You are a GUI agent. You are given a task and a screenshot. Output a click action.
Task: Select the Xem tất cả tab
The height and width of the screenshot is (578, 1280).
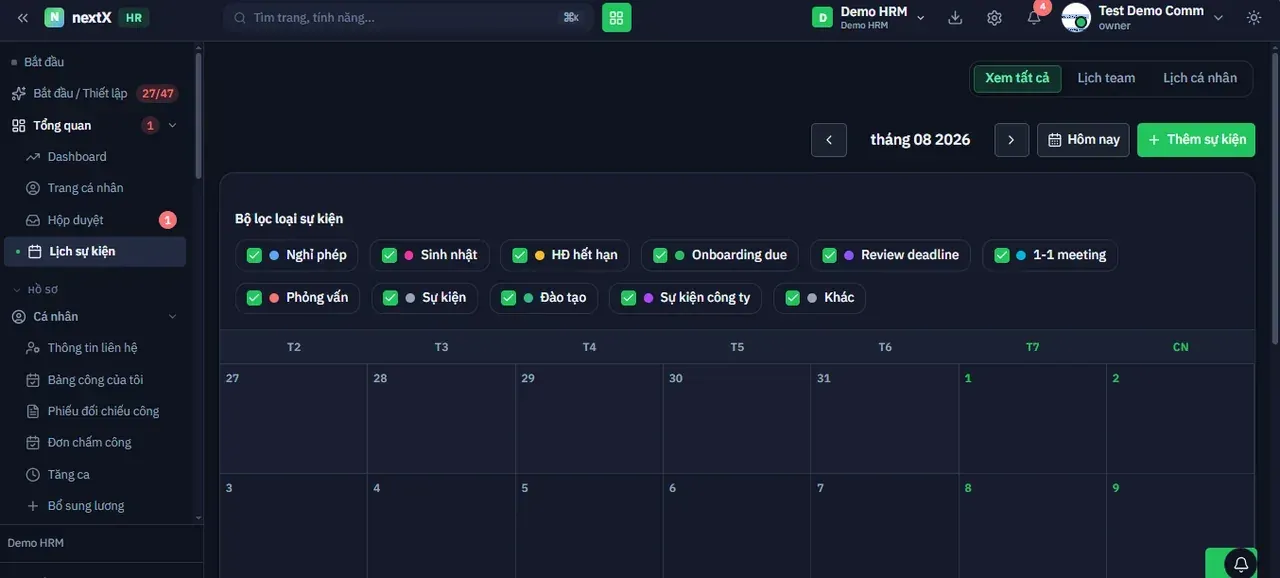point(1017,78)
